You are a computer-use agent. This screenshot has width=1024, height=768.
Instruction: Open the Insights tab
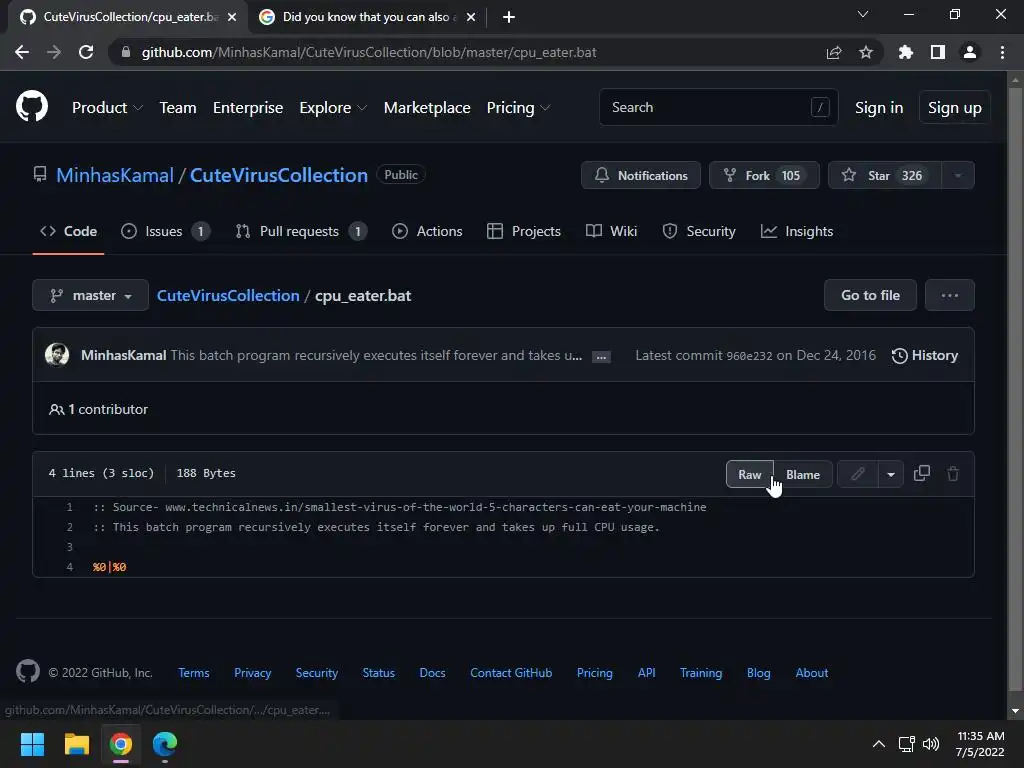797,231
